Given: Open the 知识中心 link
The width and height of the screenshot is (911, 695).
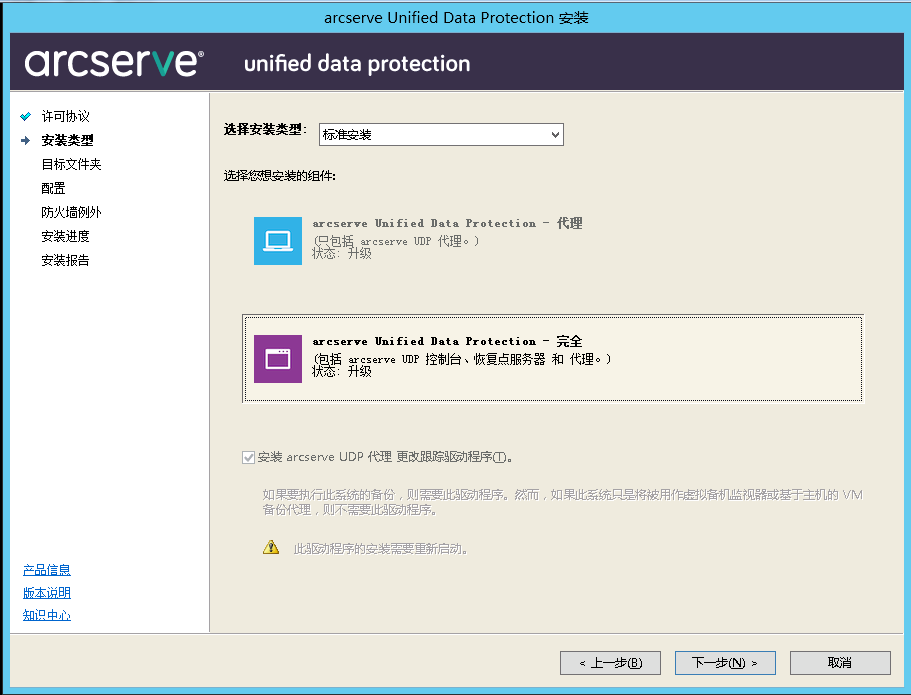Looking at the screenshot, I should pyautogui.click(x=46, y=615).
